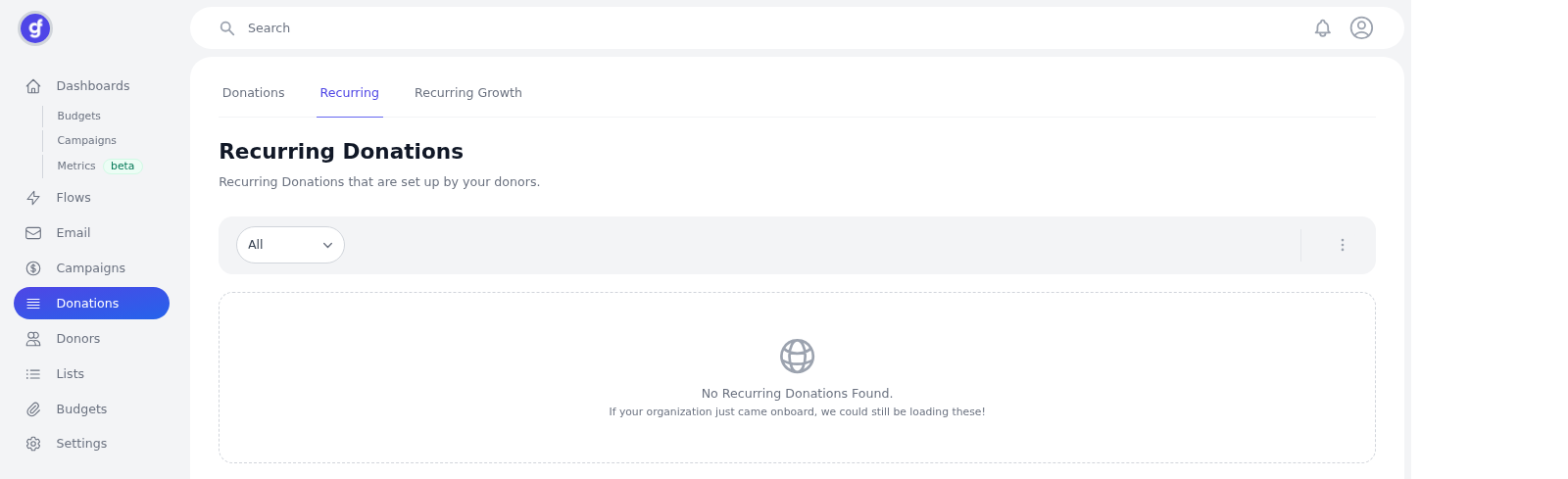This screenshot has width=1568, height=479.
Task: Click the Budgets paperclip icon
Action: [x=33, y=409]
